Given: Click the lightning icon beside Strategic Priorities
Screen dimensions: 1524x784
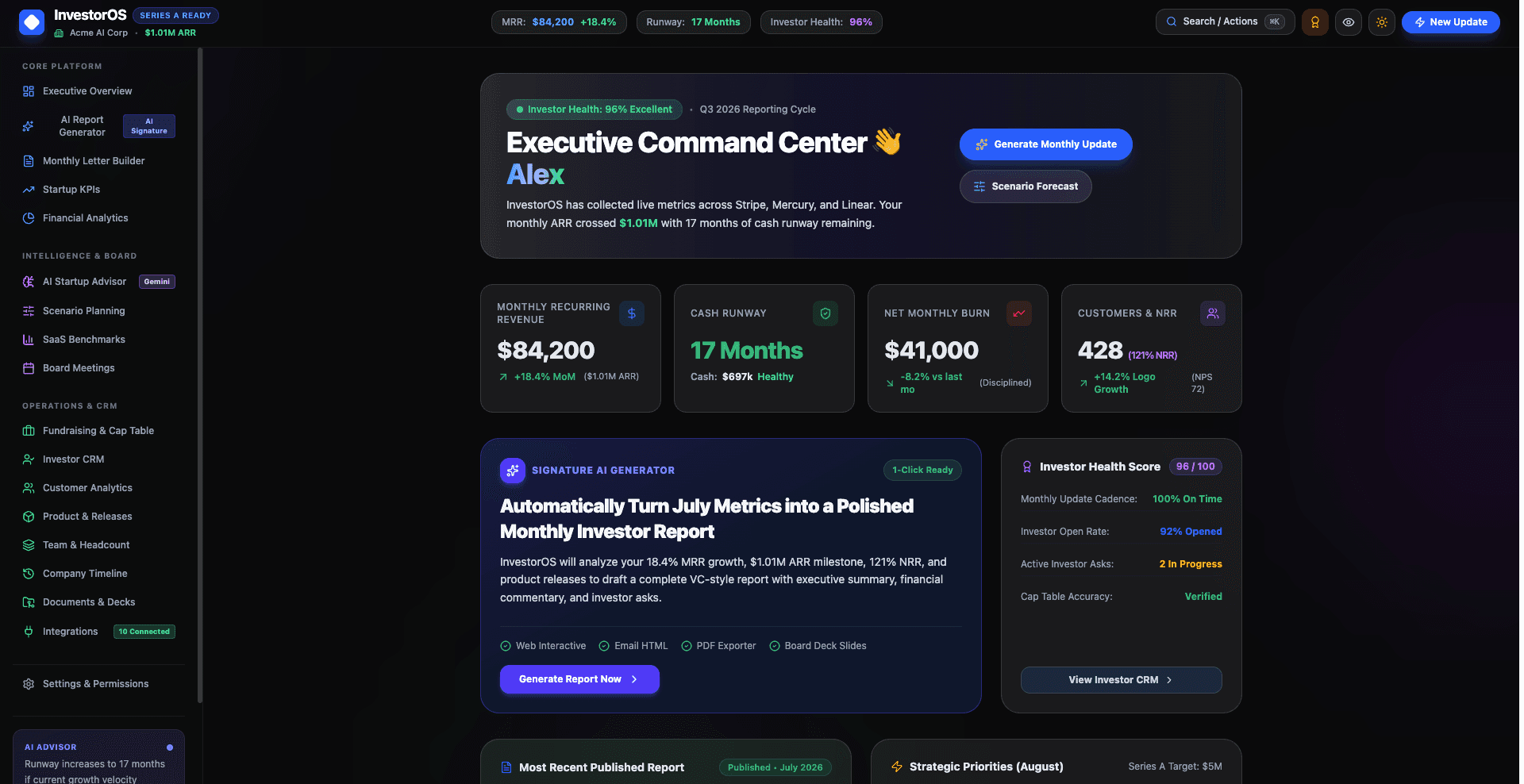Looking at the screenshot, I should [897, 767].
